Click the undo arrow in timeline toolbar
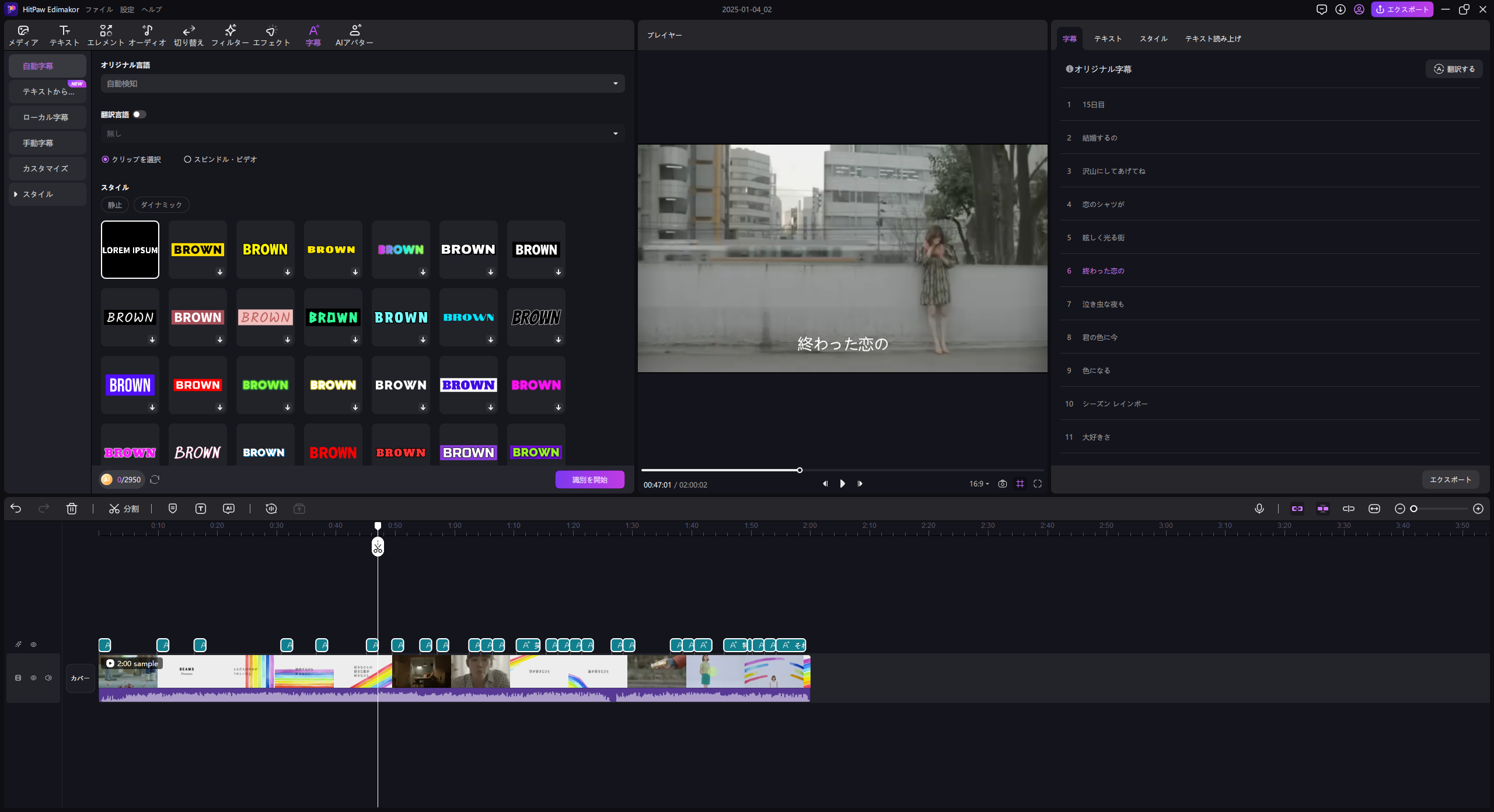Image resolution: width=1494 pixels, height=812 pixels. point(16,509)
